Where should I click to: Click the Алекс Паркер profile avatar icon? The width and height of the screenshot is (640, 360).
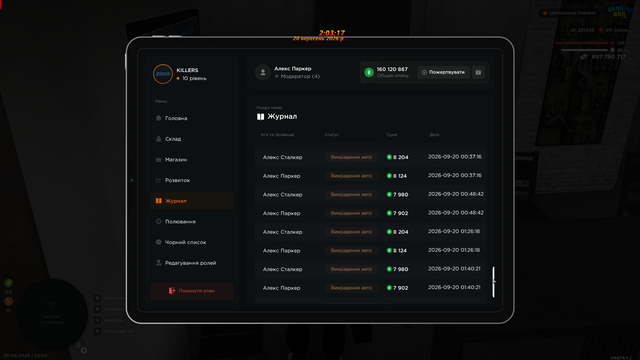pyautogui.click(x=263, y=72)
